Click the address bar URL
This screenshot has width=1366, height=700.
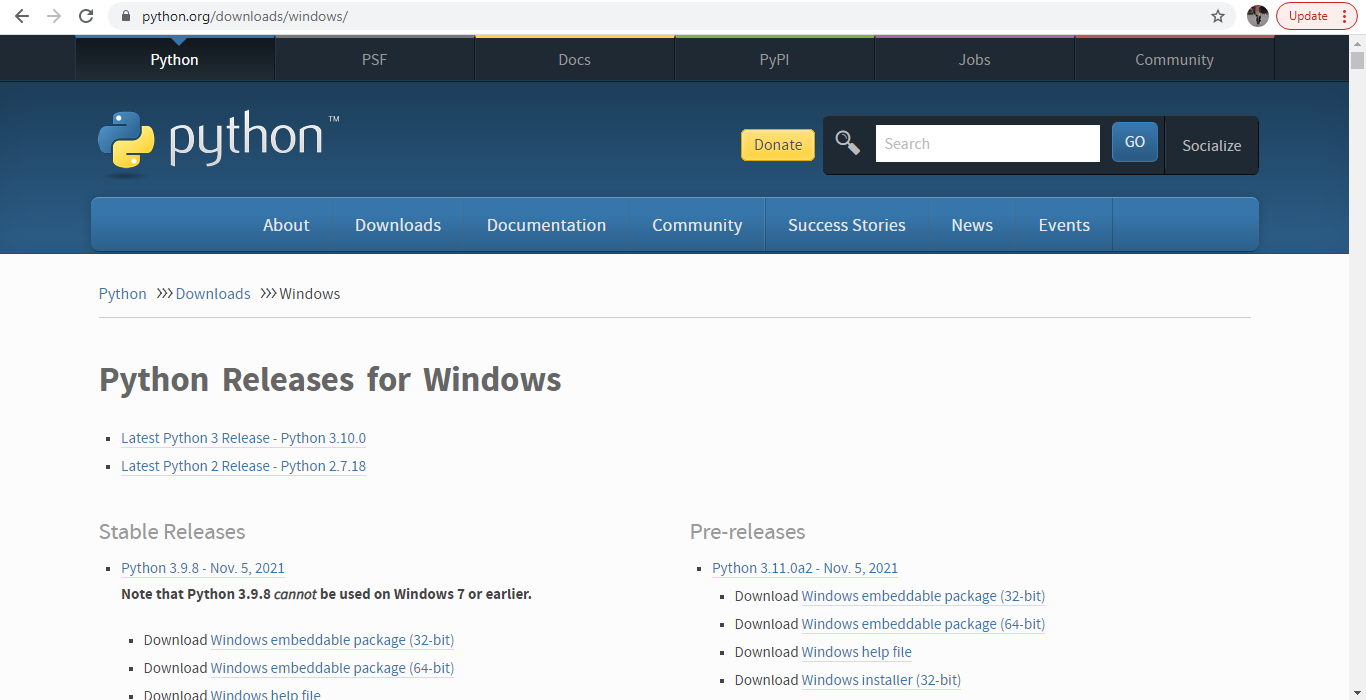pos(245,17)
